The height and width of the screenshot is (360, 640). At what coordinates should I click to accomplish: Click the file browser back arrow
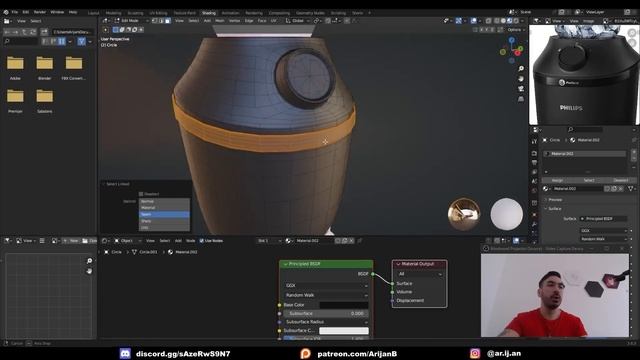7,32
